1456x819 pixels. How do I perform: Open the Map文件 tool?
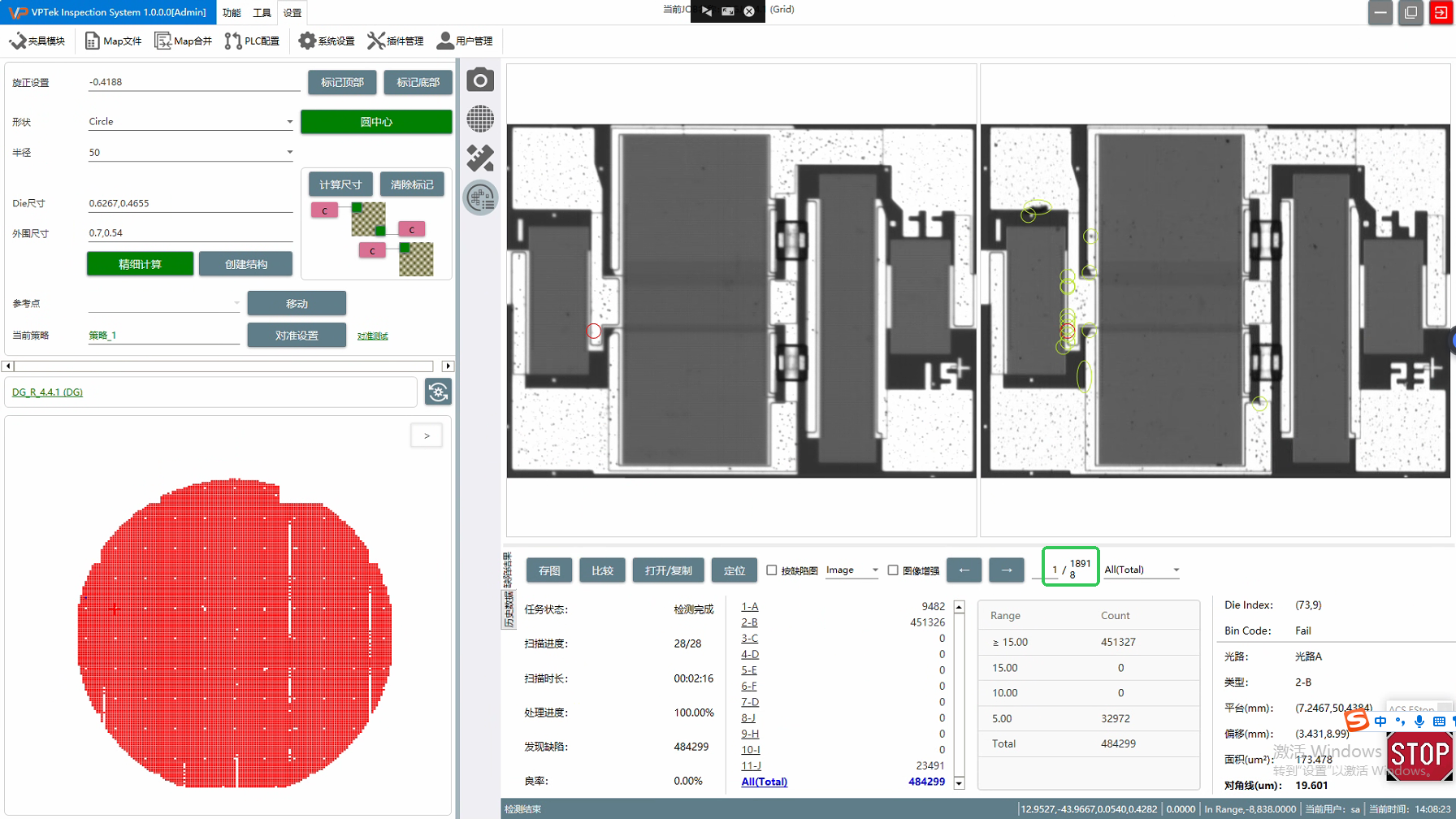(x=113, y=41)
